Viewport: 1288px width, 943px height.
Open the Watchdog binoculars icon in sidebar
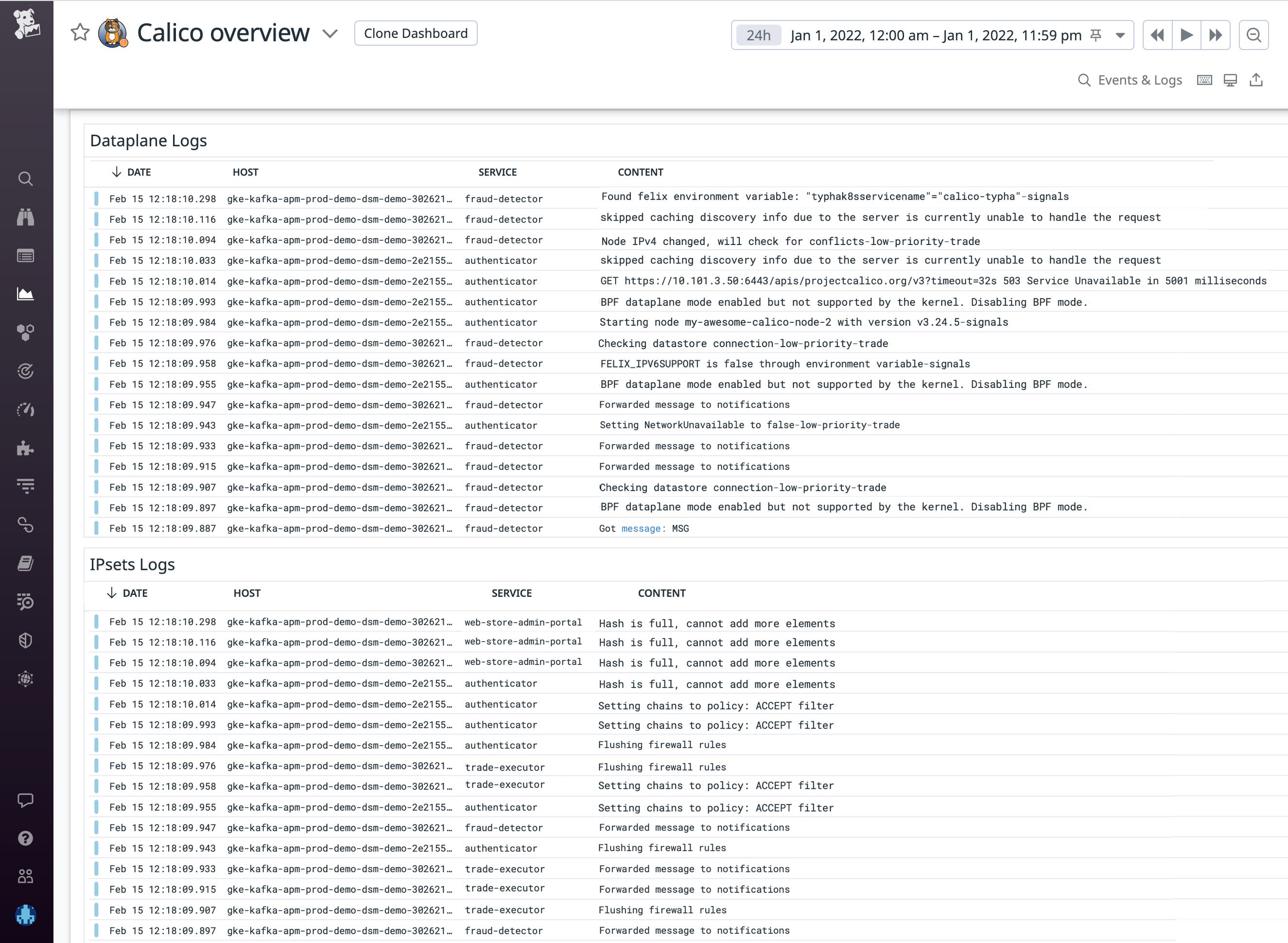[26, 217]
